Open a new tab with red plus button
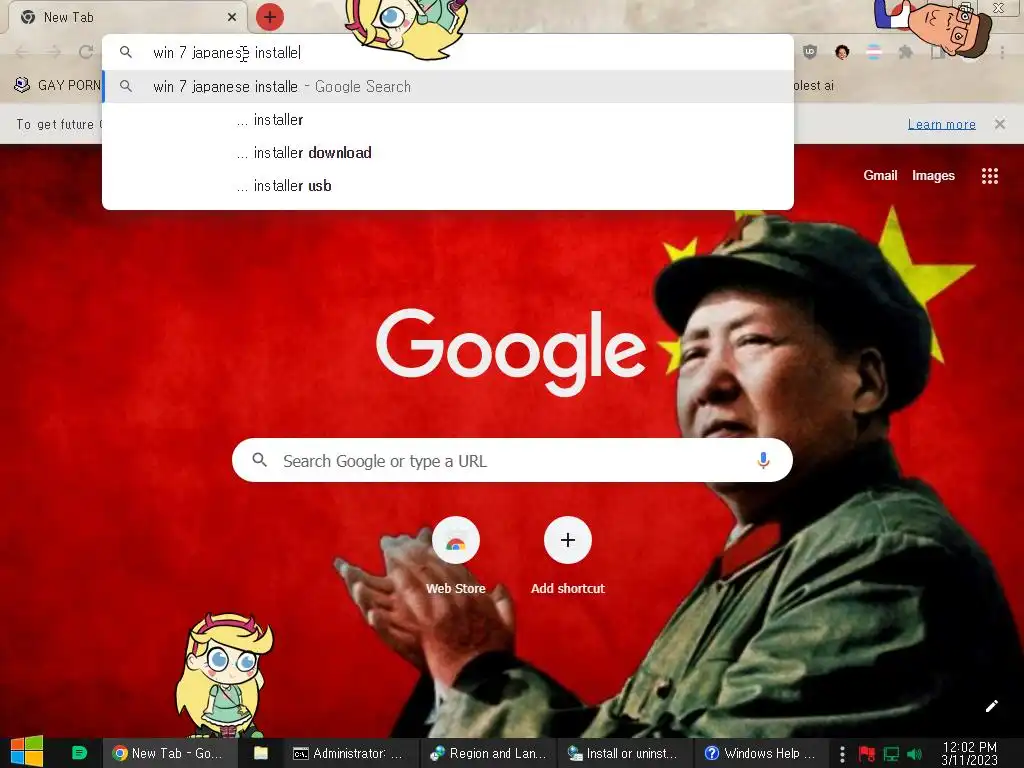 [x=270, y=17]
